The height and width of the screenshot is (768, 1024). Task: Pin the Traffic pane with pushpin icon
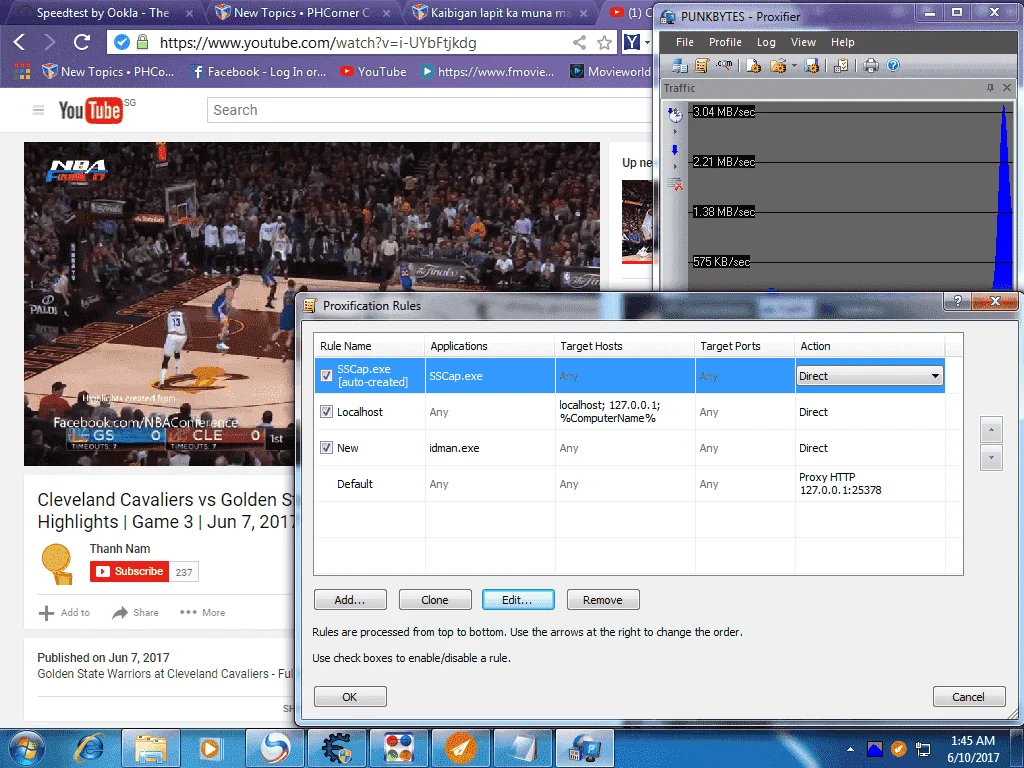click(990, 88)
